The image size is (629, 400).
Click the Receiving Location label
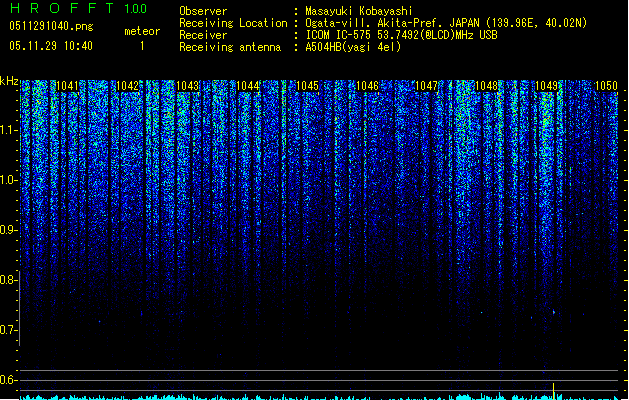click(x=233, y=23)
